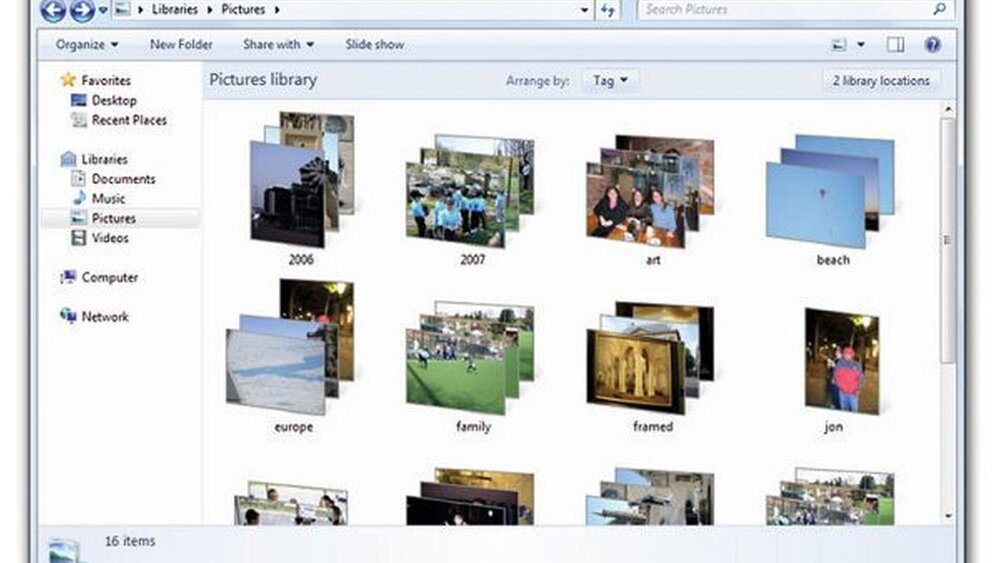Click the New Folder button

point(181,45)
